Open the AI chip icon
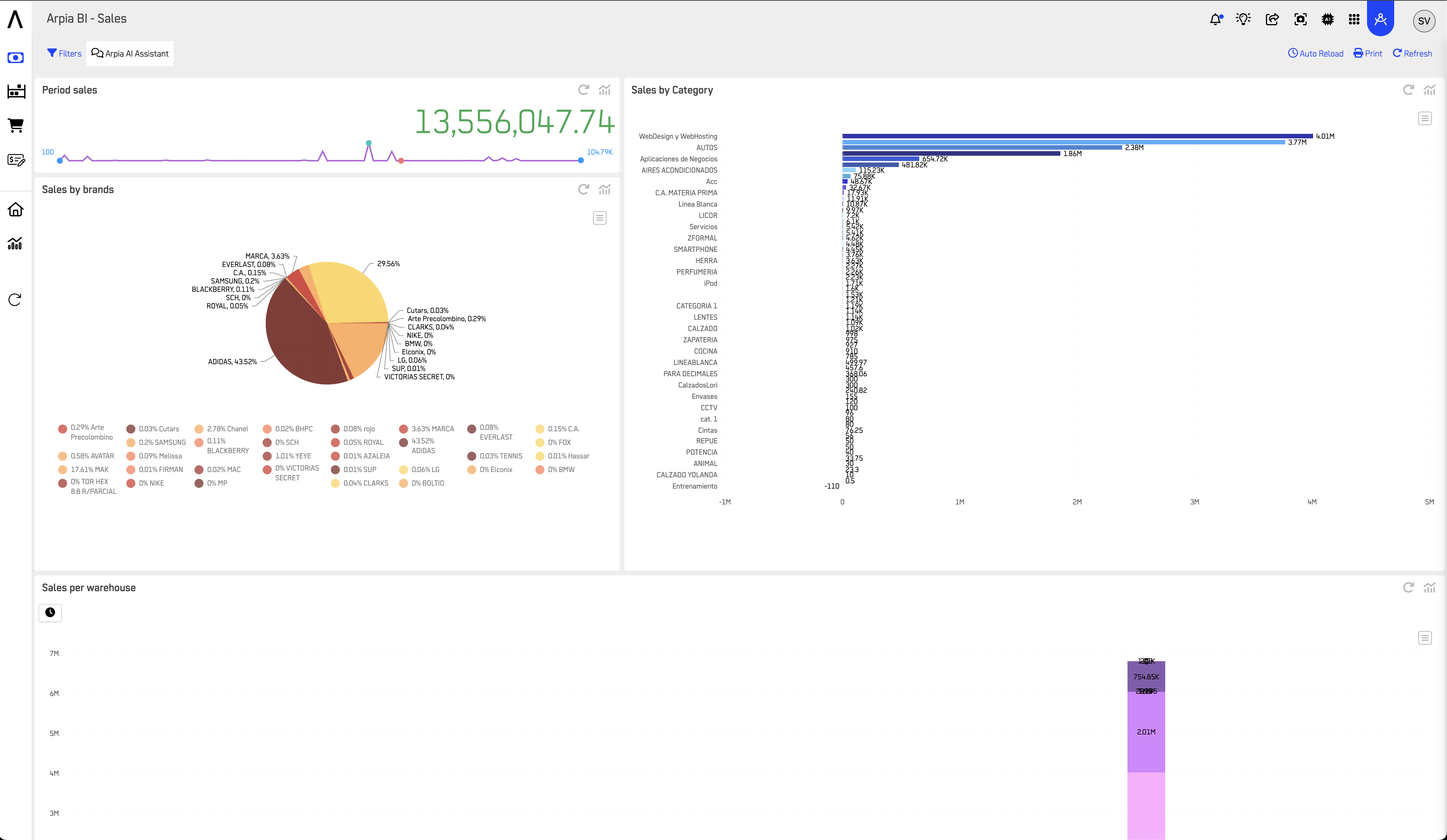The width and height of the screenshot is (1447, 840). click(1327, 20)
